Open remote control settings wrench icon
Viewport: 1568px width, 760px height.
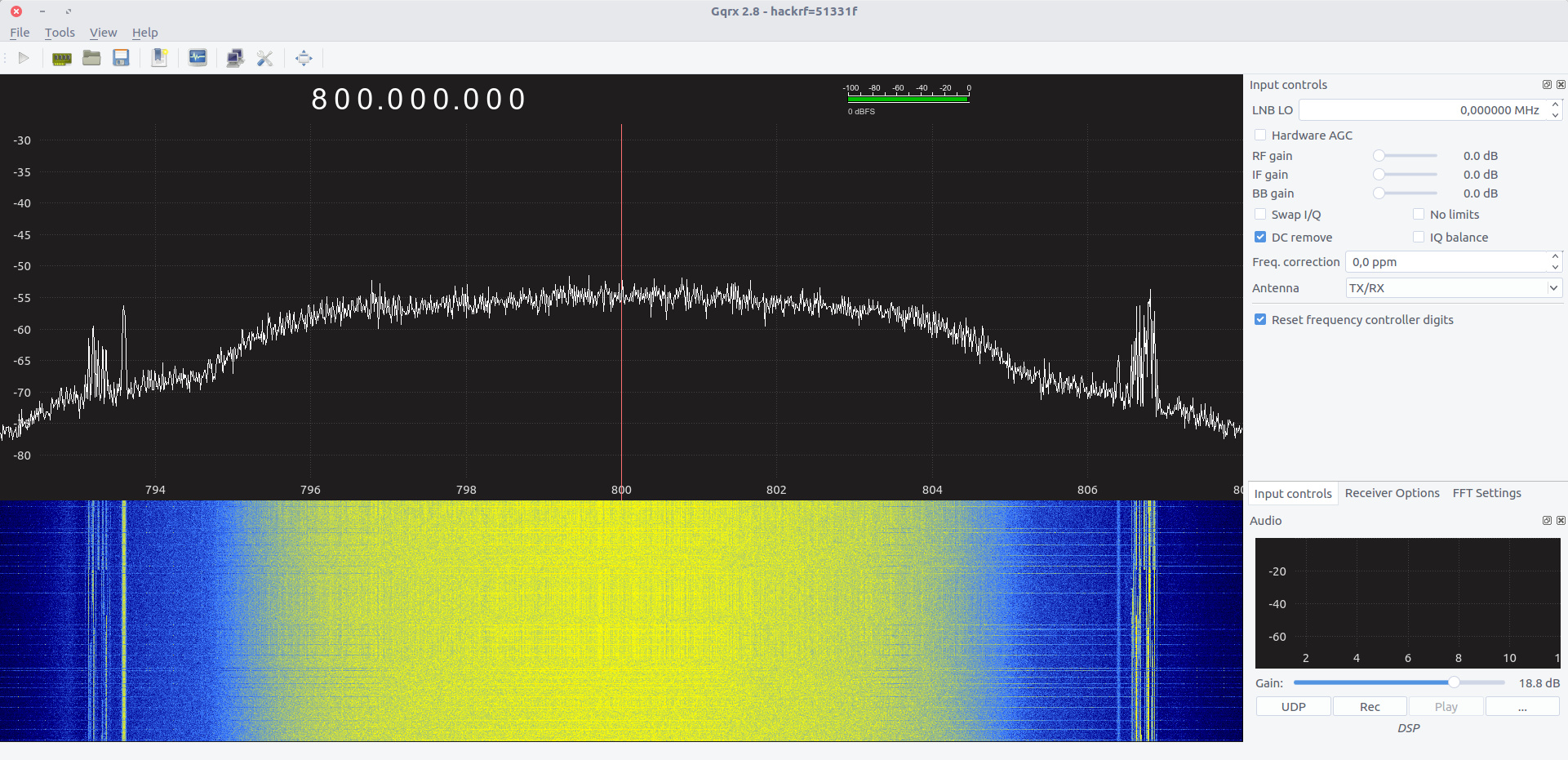tap(264, 58)
